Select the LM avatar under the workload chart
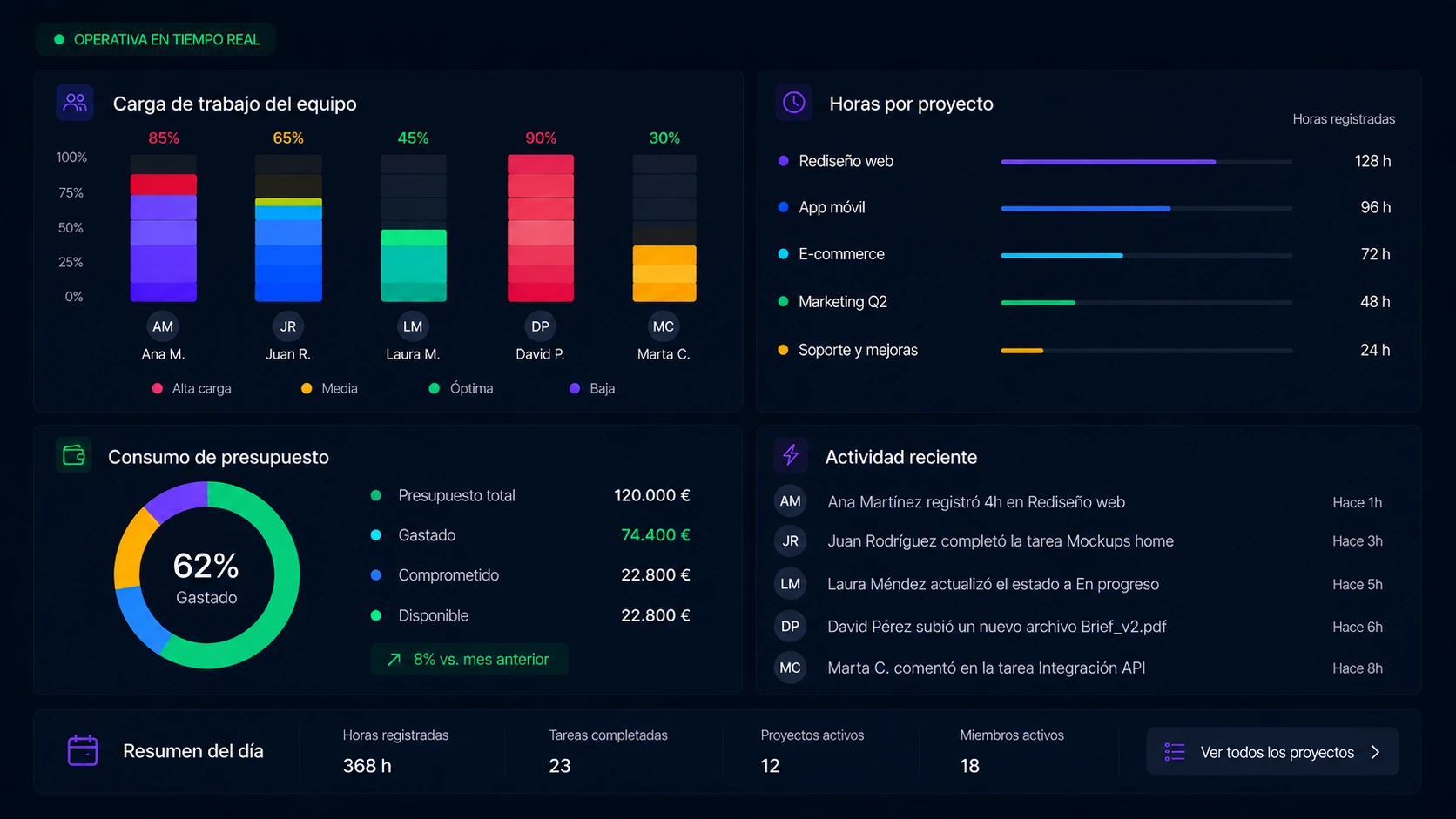This screenshot has height=819, width=1456. (413, 326)
